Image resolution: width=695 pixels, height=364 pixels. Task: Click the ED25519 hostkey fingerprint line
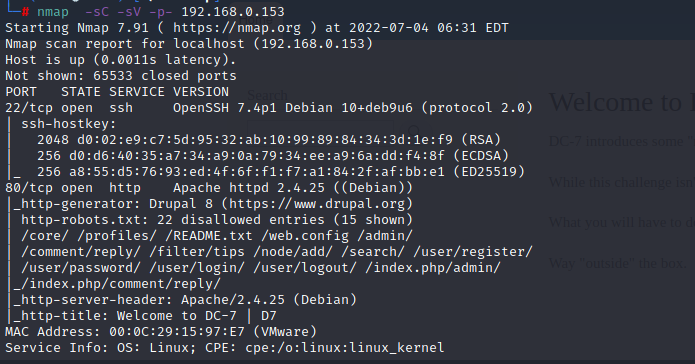[281, 172]
